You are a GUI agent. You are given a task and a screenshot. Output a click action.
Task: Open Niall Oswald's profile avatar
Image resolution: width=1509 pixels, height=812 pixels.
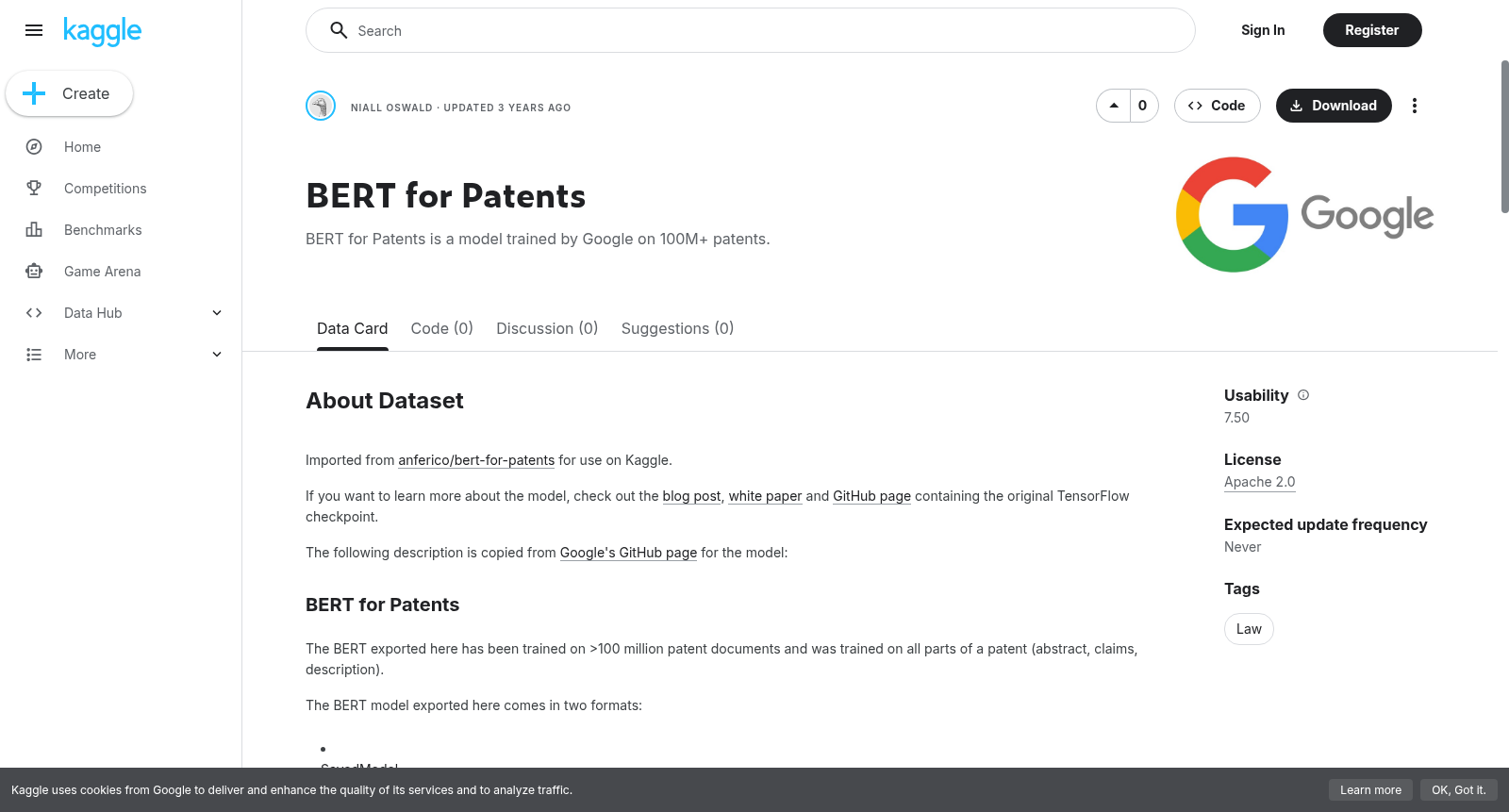[321, 106]
